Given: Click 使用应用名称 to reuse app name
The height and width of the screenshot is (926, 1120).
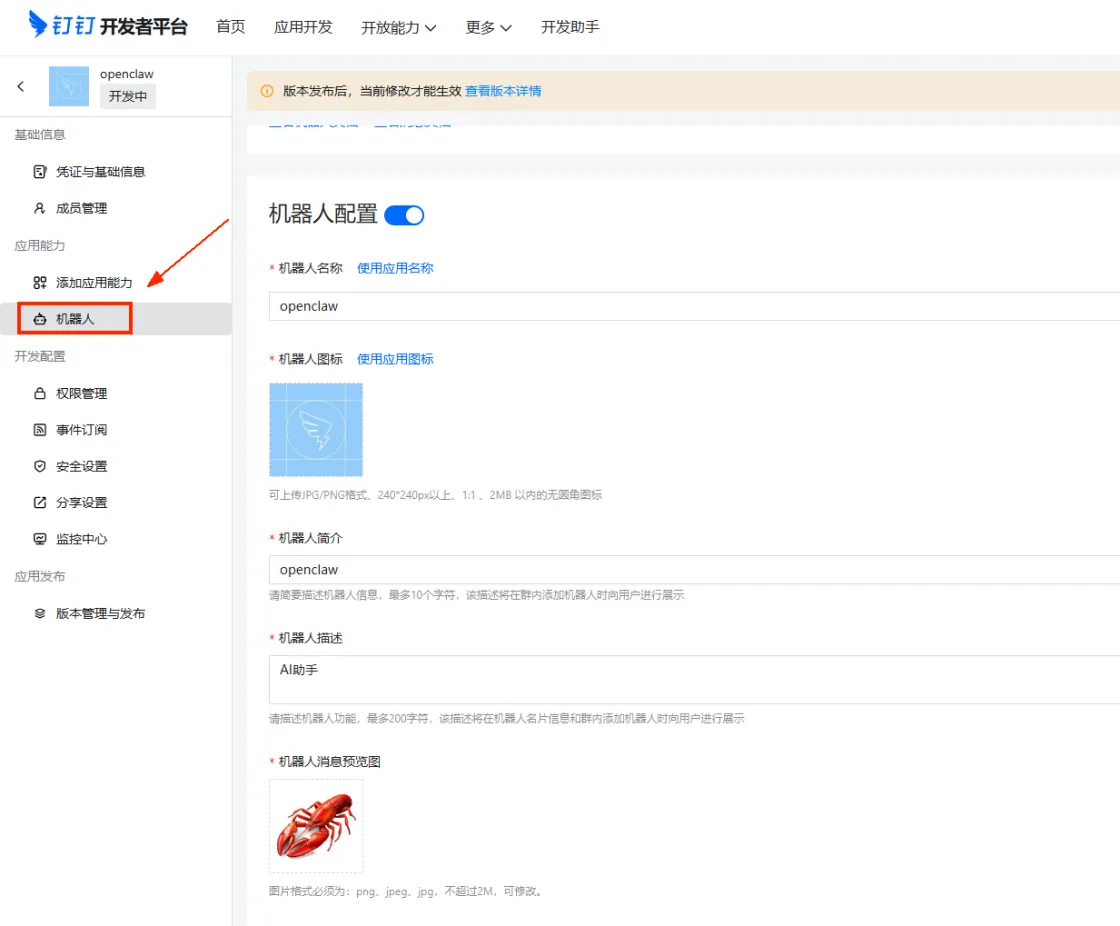Looking at the screenshot, I should [394, 268].
